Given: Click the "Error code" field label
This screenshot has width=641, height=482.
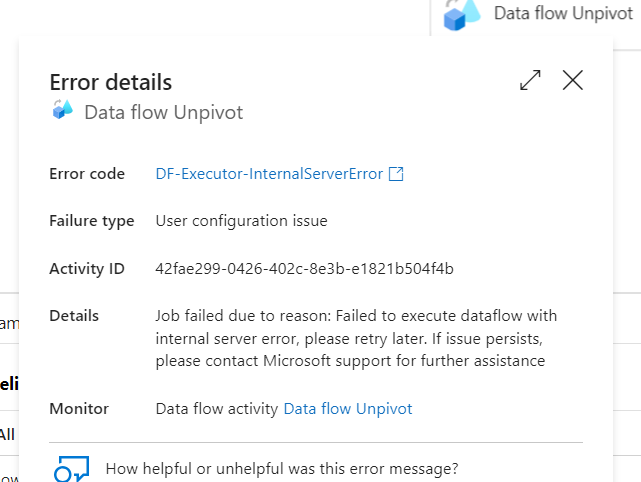Looking at the screenshot, I should pos(87,174).
